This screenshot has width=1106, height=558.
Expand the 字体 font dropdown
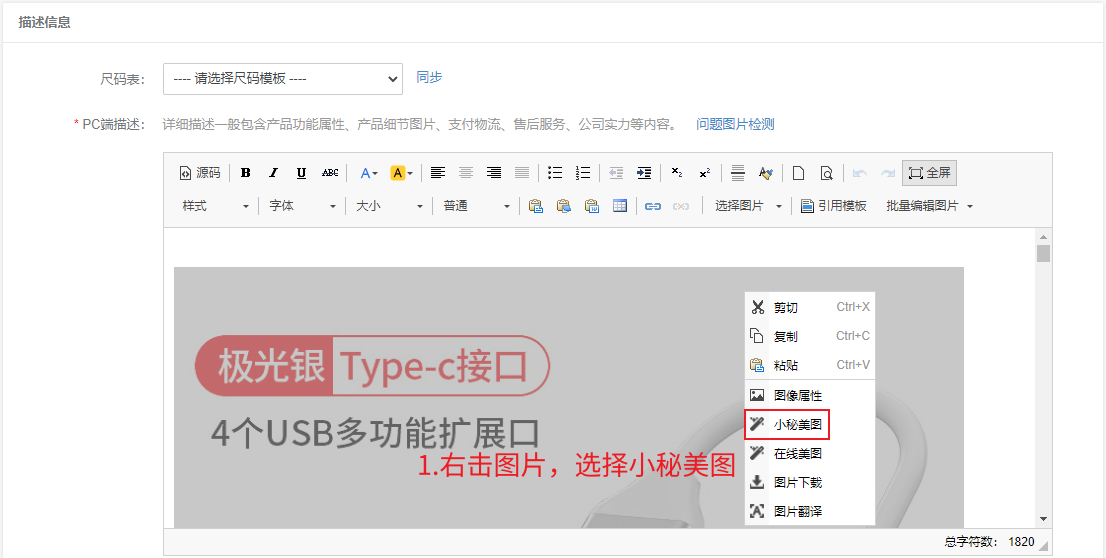point(303,206)
